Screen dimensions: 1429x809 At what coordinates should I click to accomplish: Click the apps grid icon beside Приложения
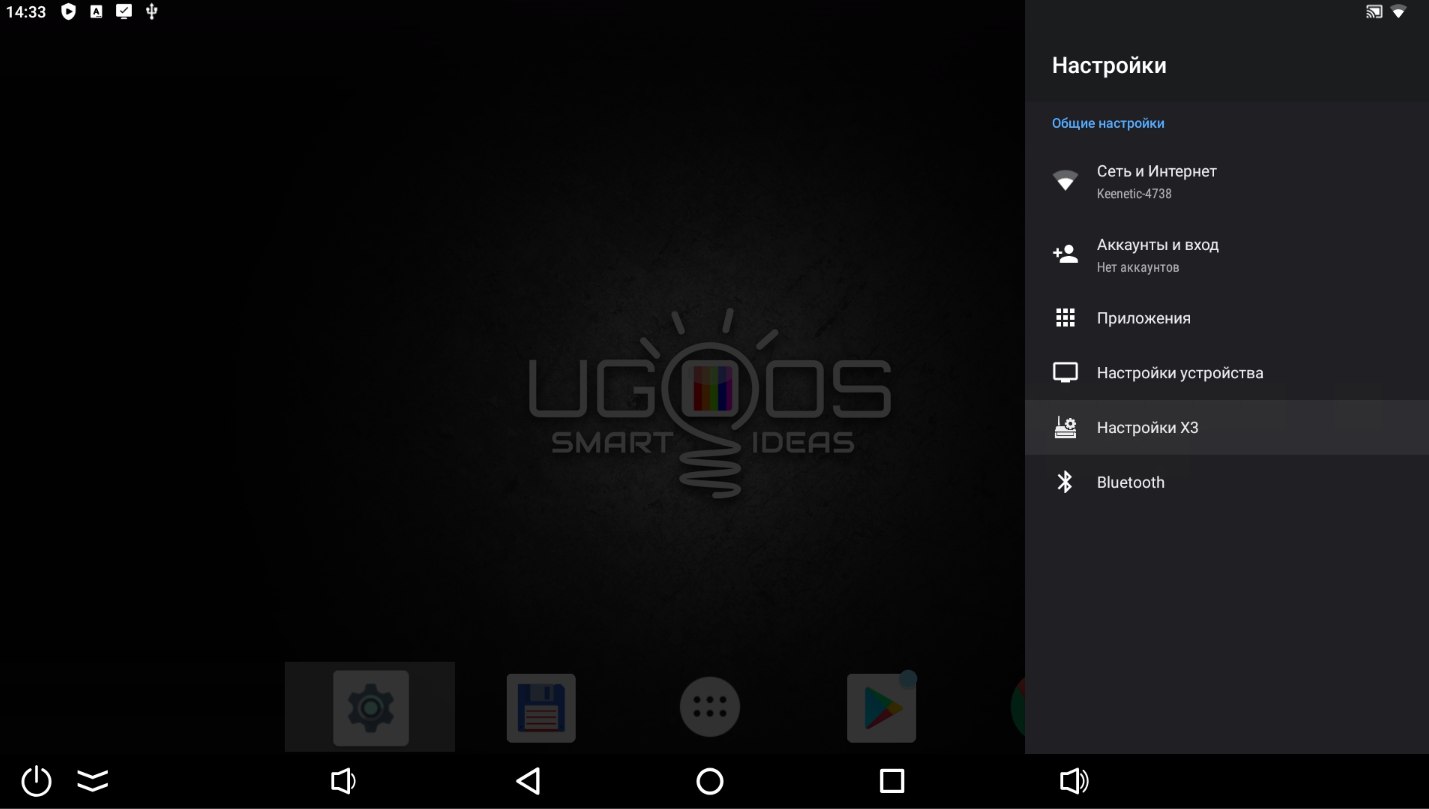pos(1065,318)
